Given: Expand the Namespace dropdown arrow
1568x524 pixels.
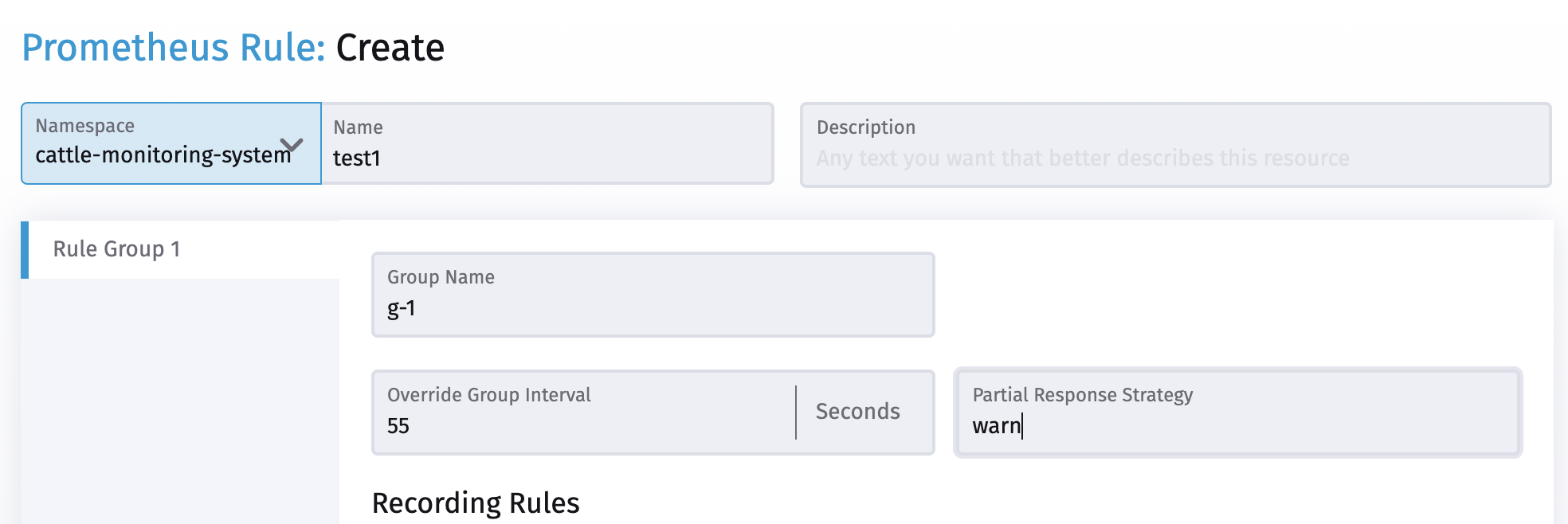Looking at the screenshot, I should 292,144.
